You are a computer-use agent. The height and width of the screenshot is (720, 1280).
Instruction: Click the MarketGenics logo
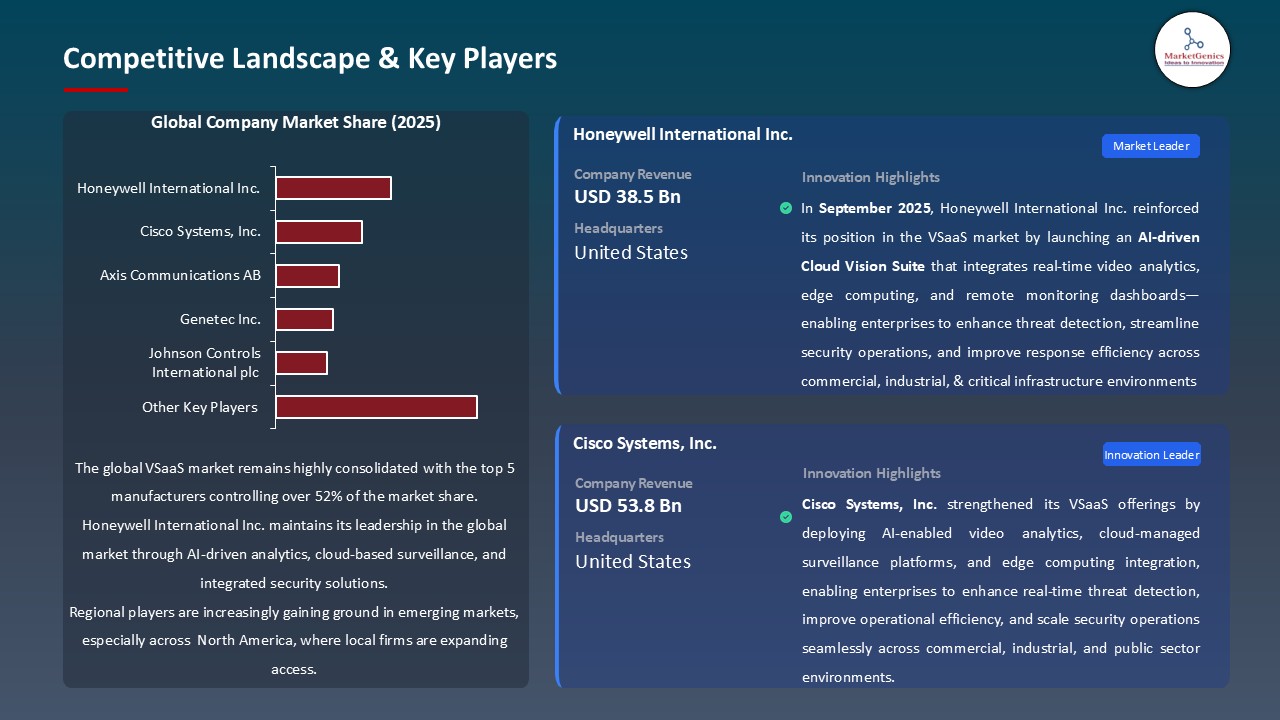(1192, 50)
